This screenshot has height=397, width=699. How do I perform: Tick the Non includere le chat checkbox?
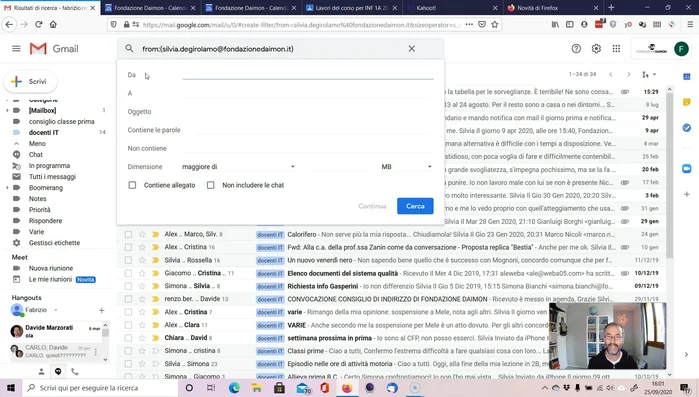[x=210, y=185]
